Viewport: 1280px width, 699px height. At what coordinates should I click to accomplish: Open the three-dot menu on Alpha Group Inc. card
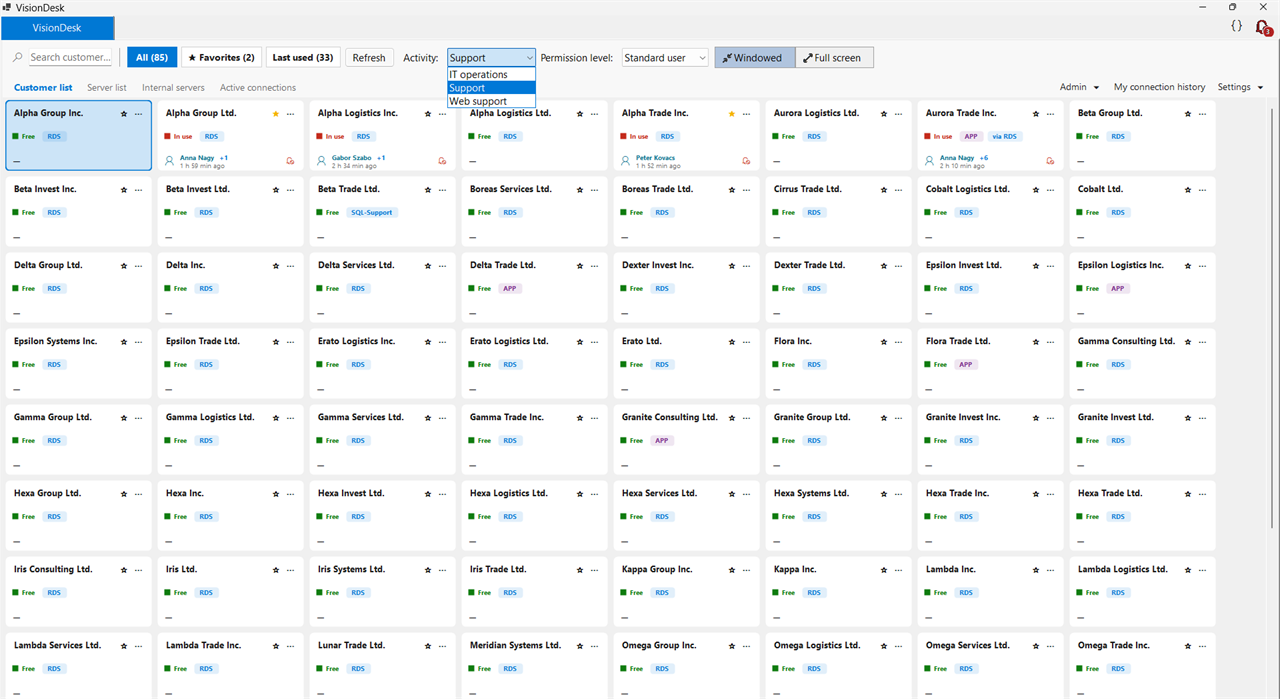(138, 114)
